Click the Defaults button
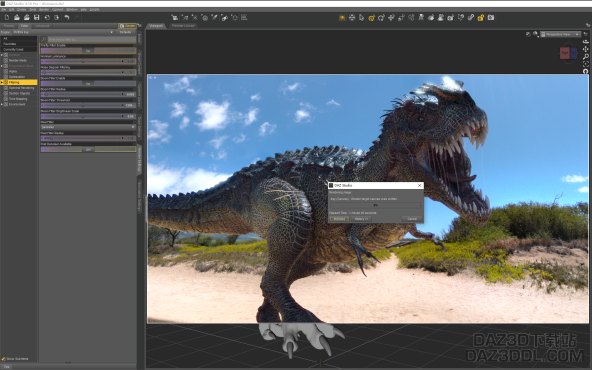The height and width of the screenshot is (370, 592). point(125,32)
